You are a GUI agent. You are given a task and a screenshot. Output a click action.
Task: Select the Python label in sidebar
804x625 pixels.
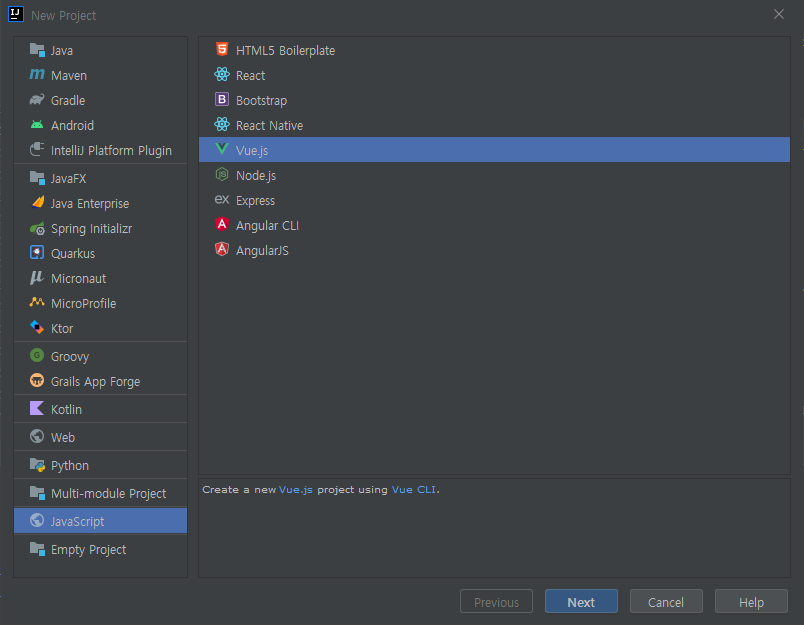coord(70,466)
